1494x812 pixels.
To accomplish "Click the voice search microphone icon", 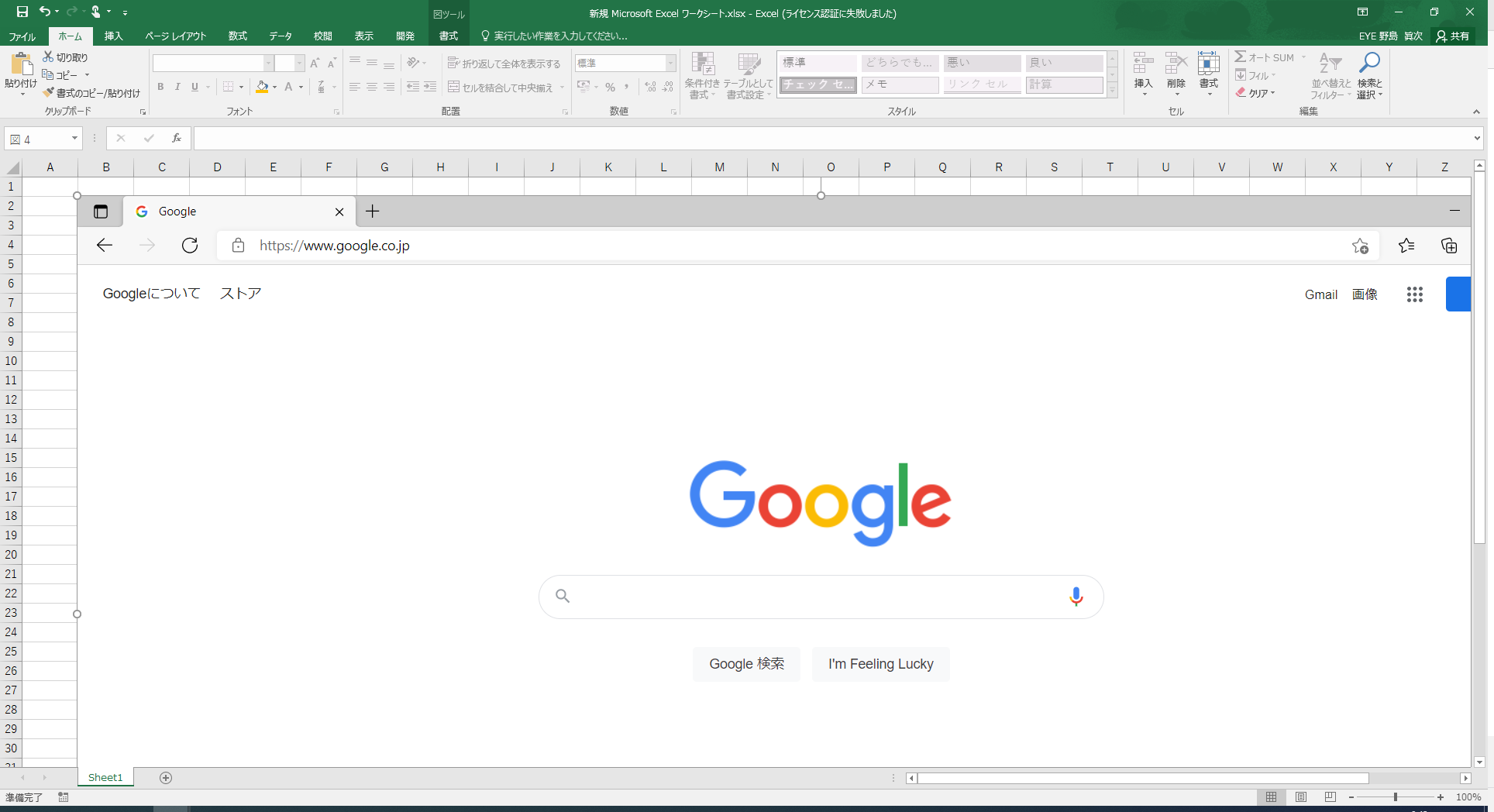I will (1076, 597).
